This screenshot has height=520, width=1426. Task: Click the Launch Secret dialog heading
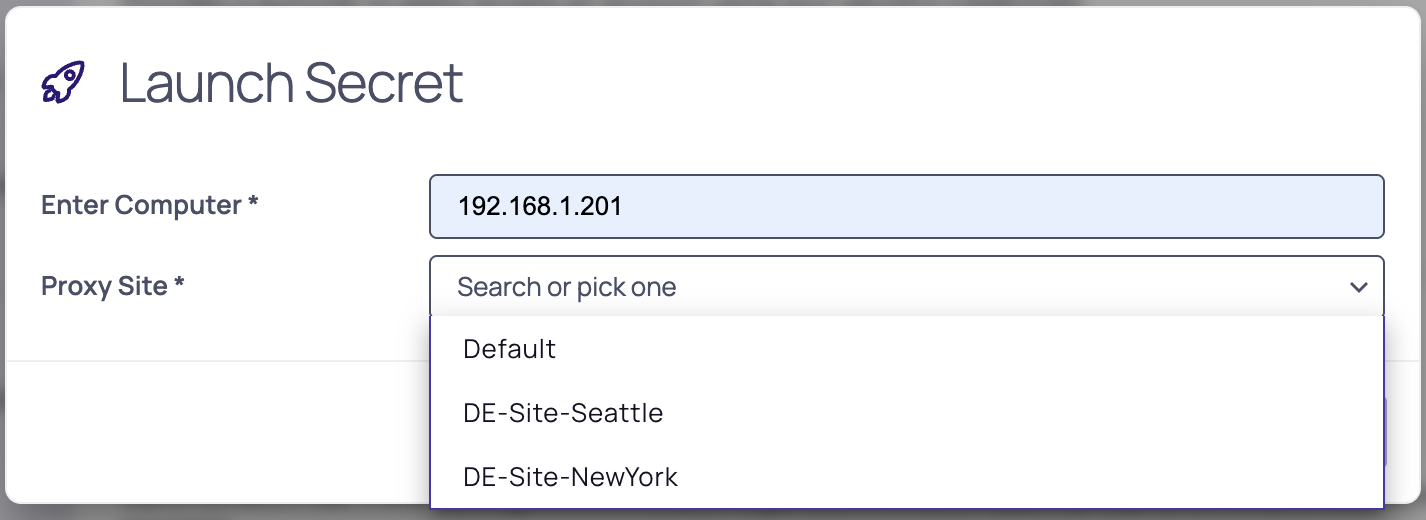click(291, 83)
